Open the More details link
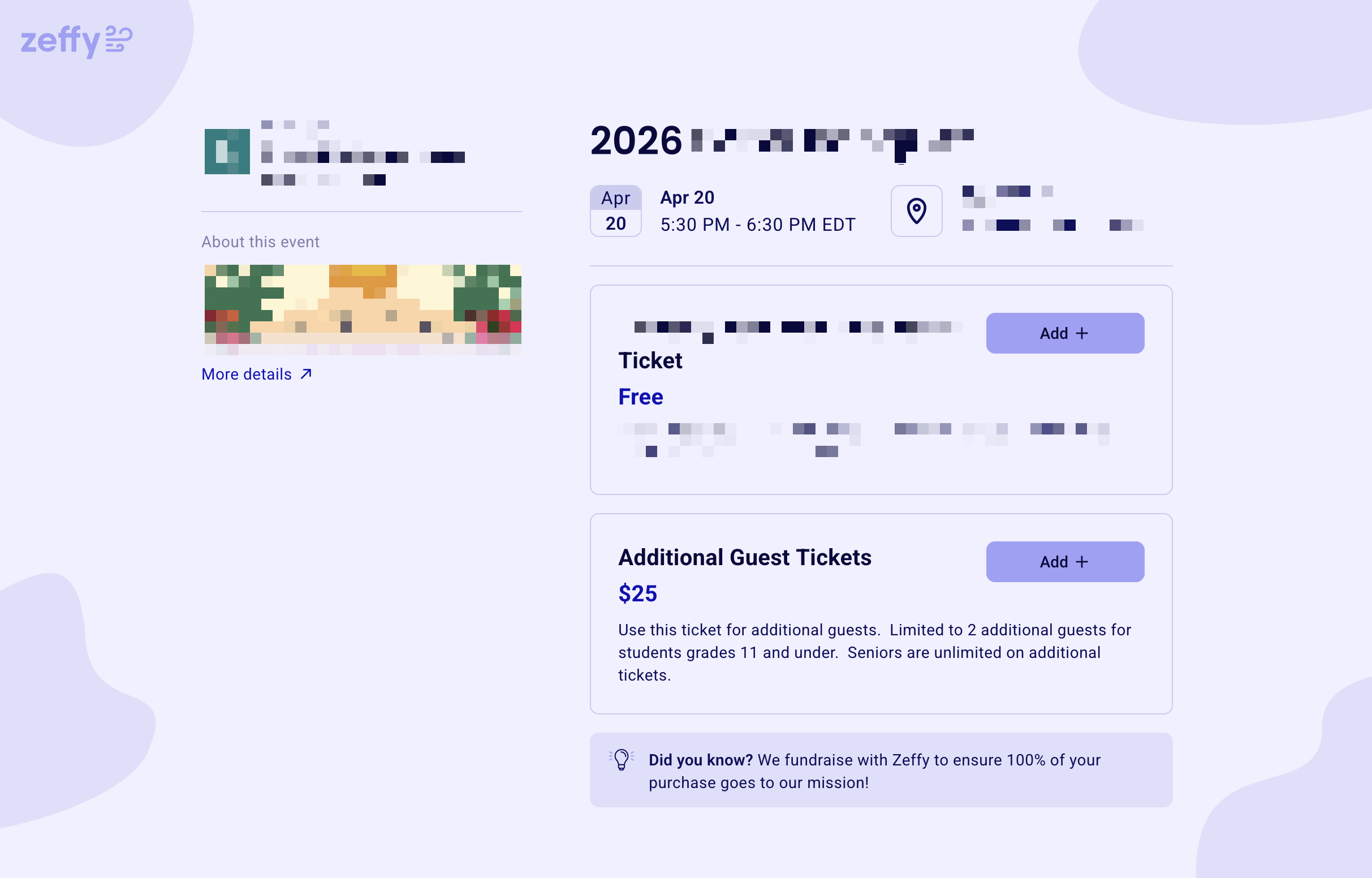Image resolution: width=1372 pixels, height=878 pixels. coord(247,374)
